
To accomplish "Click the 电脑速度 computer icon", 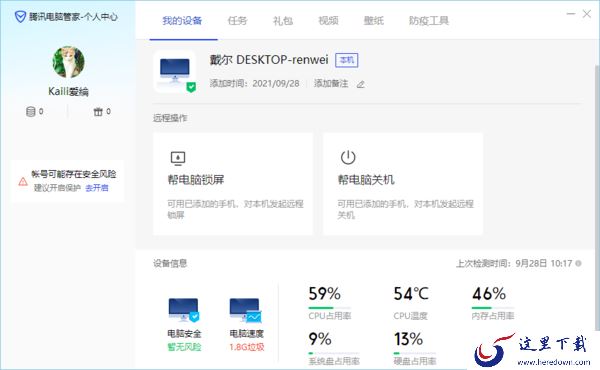I will click(x=246, y=310).
